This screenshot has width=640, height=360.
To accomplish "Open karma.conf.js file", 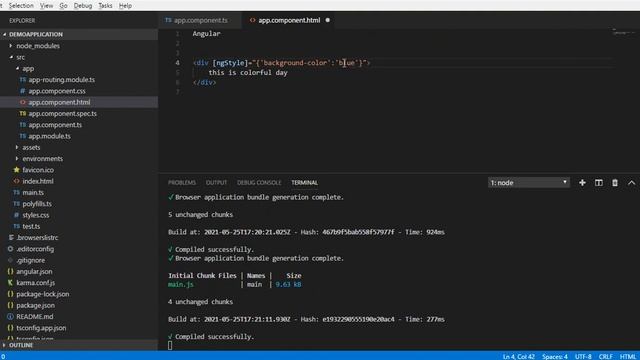I will coord(79,282).
